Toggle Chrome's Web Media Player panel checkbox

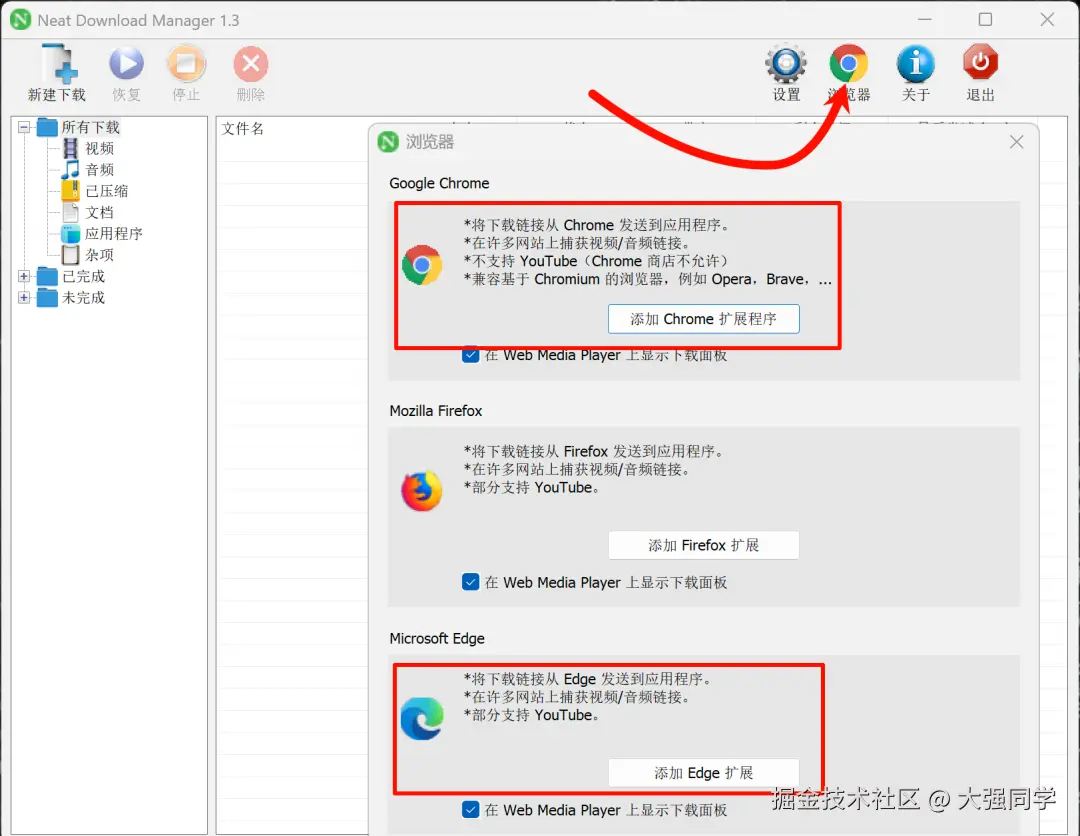pos(470,355)
